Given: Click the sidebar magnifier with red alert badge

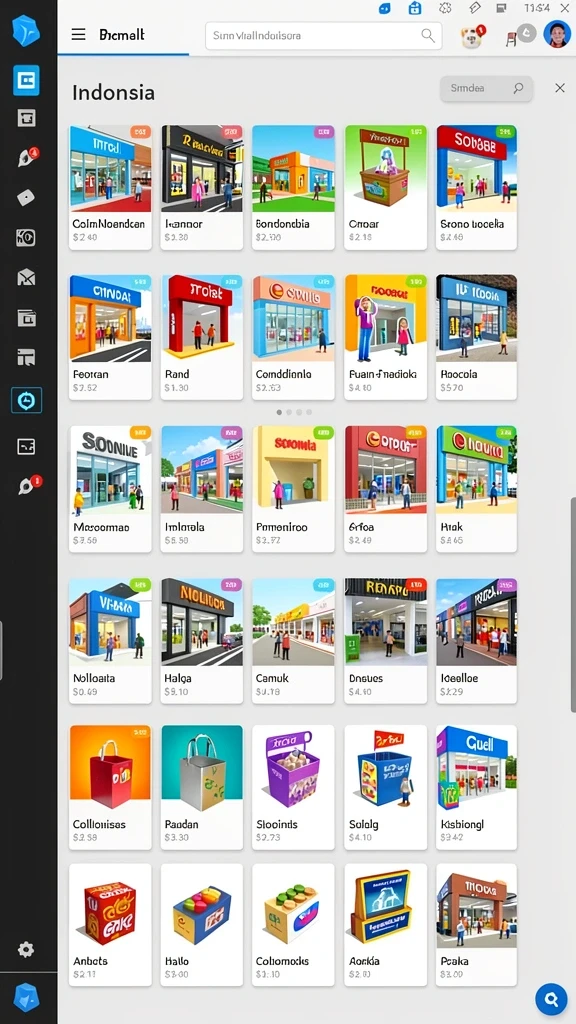Looking at the screenshot, I should [28, 486].
